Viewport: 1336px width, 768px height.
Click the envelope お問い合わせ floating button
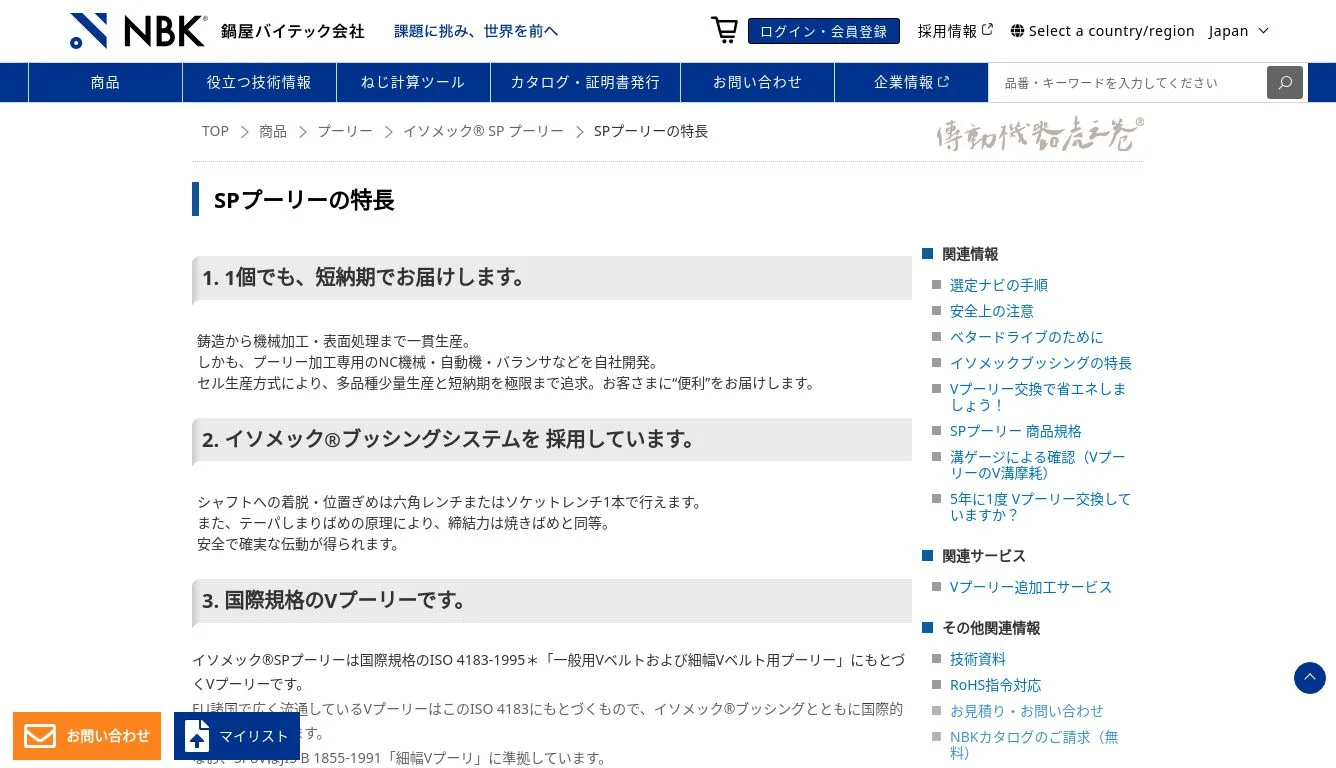87,736
